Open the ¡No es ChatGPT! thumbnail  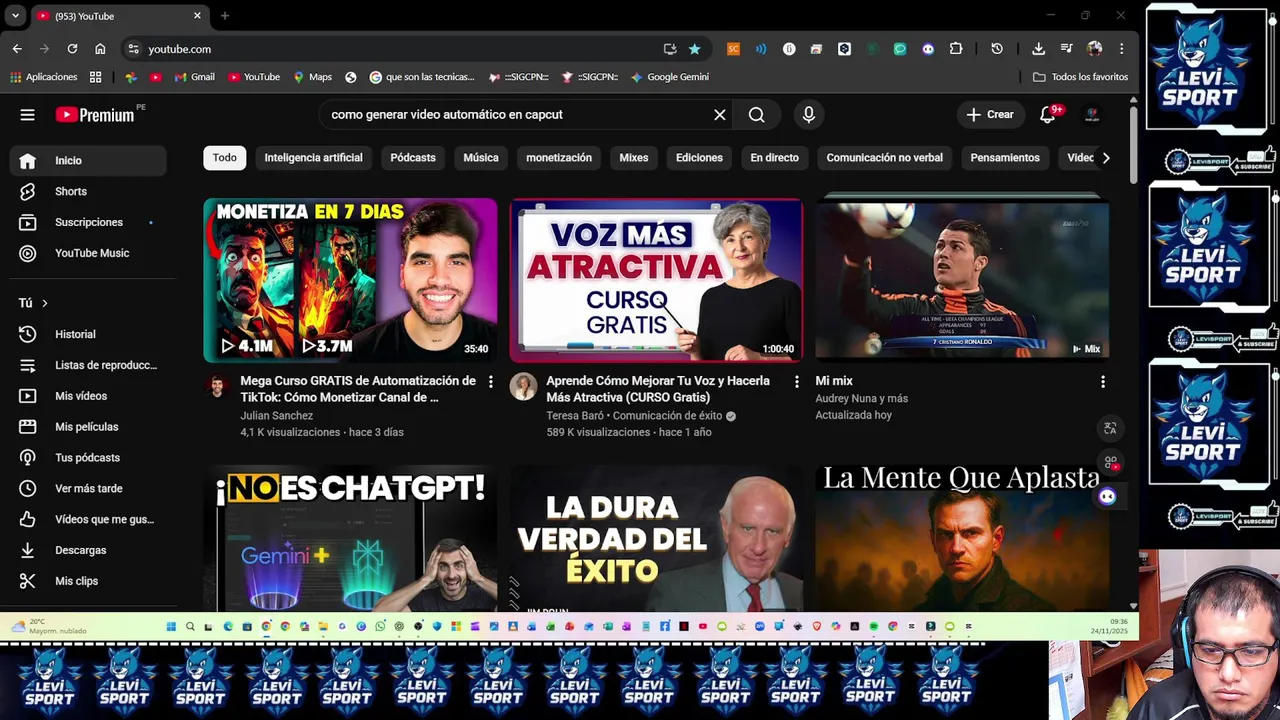(350, 538)
